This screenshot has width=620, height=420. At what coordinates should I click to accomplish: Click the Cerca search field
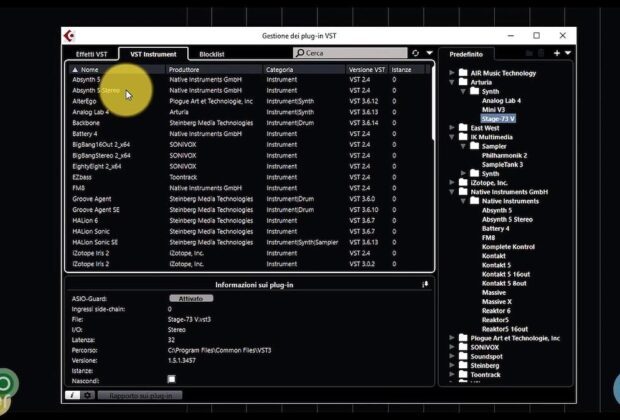point(350,53)
